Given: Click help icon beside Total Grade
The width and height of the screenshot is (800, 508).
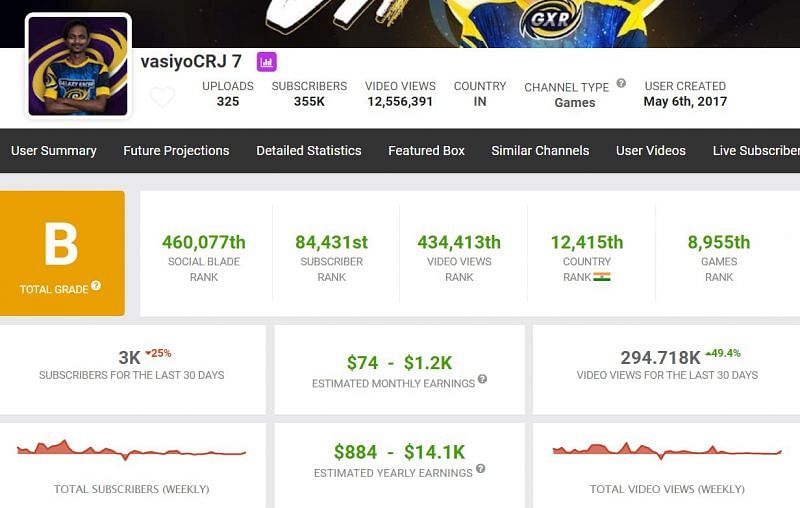Looking at the screenshot, I should [96, 286].
